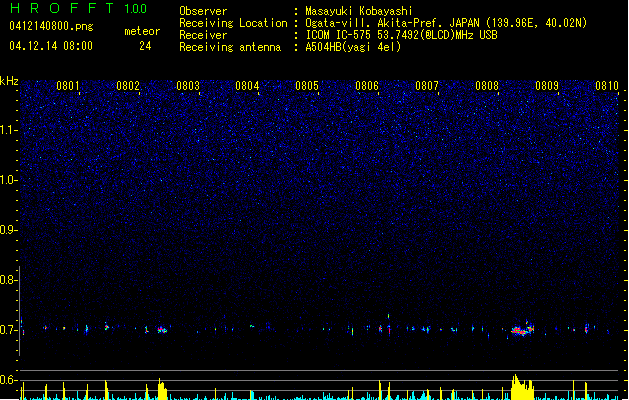Click the meteor label
Image resolution: width=629 pixels, height=400 pixels.
142,31
